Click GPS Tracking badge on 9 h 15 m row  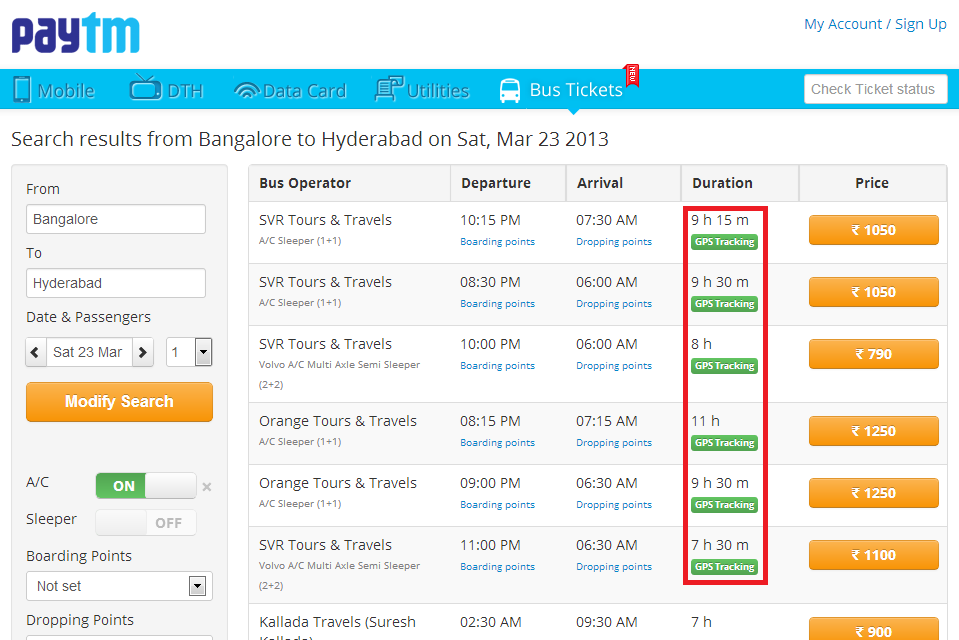724,242
